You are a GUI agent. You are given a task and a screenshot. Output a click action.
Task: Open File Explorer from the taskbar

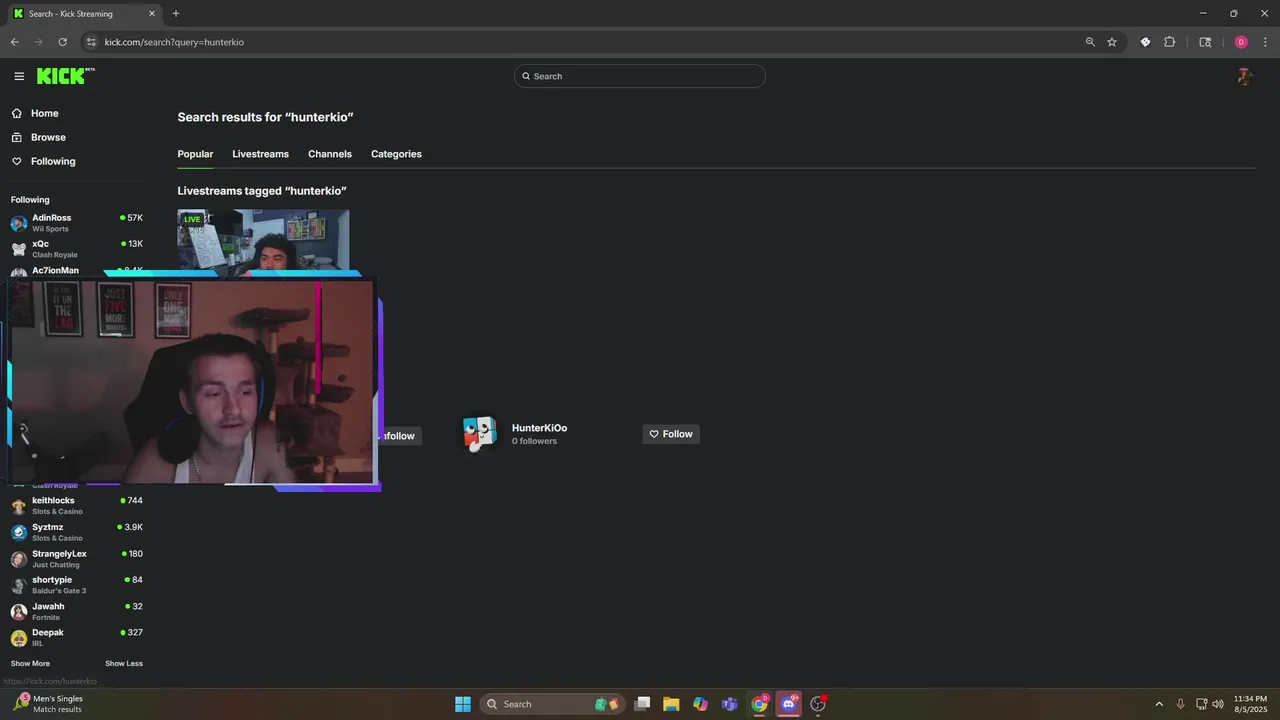(671, 704)
